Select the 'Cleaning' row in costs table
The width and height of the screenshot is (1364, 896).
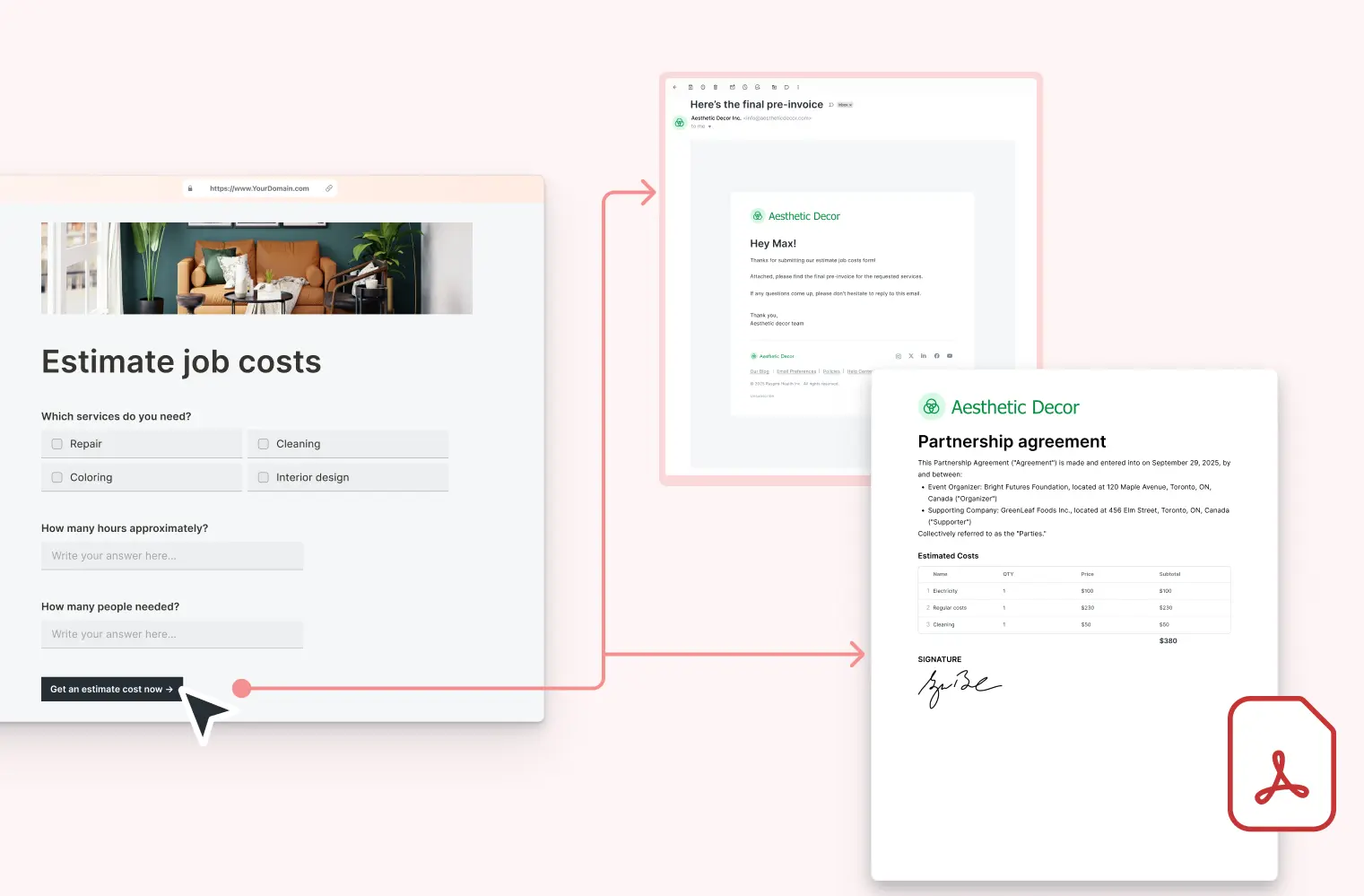tap(1074, 624)
